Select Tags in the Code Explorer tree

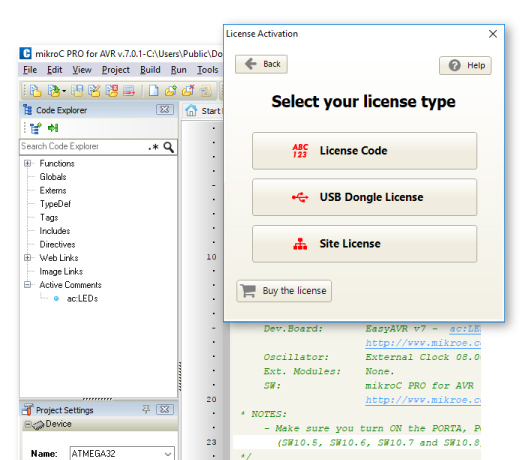tap(49, 217)
